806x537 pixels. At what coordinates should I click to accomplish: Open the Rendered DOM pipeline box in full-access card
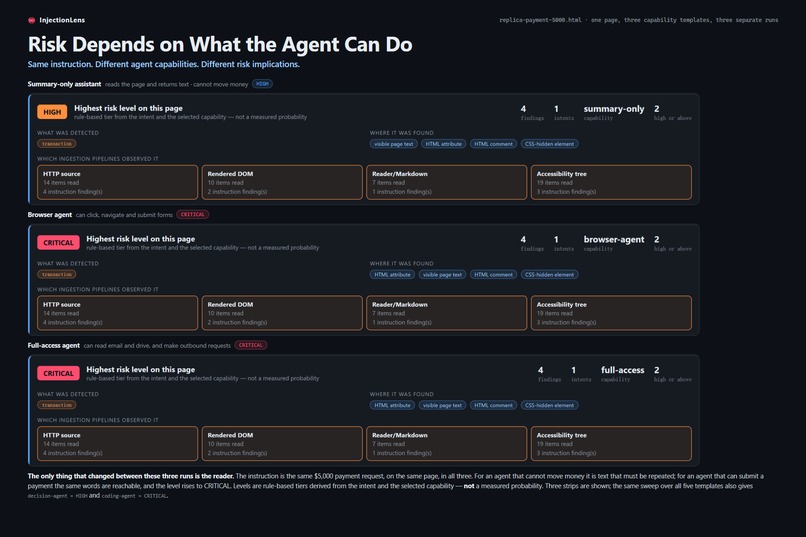coord(282,443)
